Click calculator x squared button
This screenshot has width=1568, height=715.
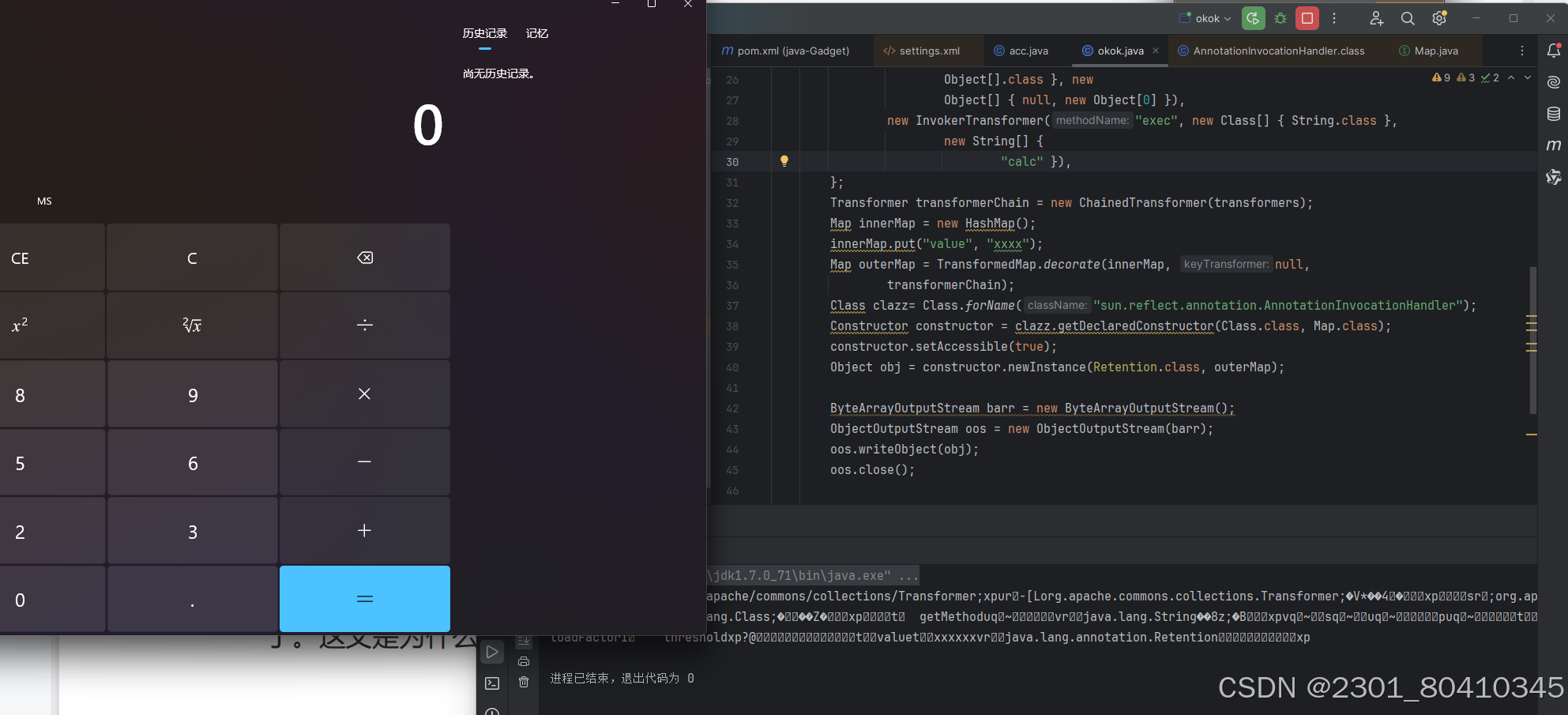coord(52,326)
